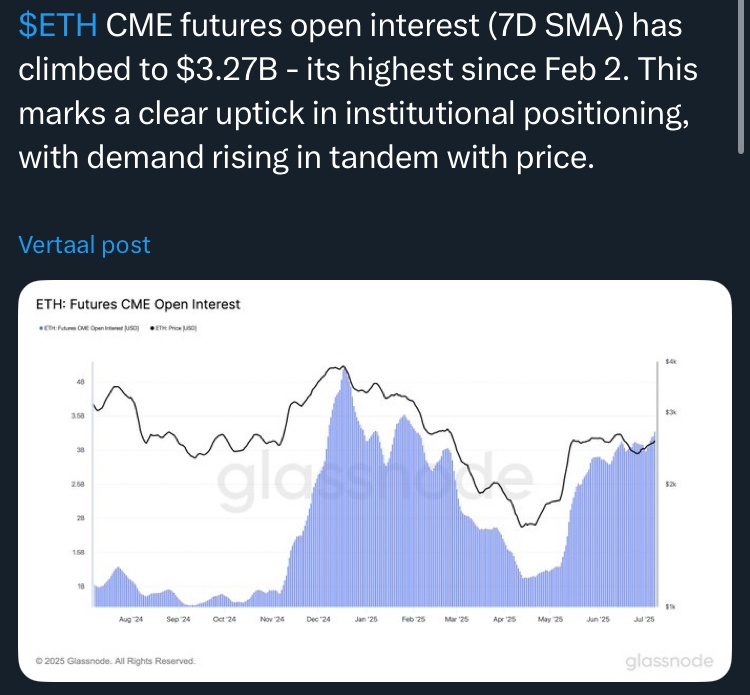Click the glassnode logo in chart footer

pos(669,661)
